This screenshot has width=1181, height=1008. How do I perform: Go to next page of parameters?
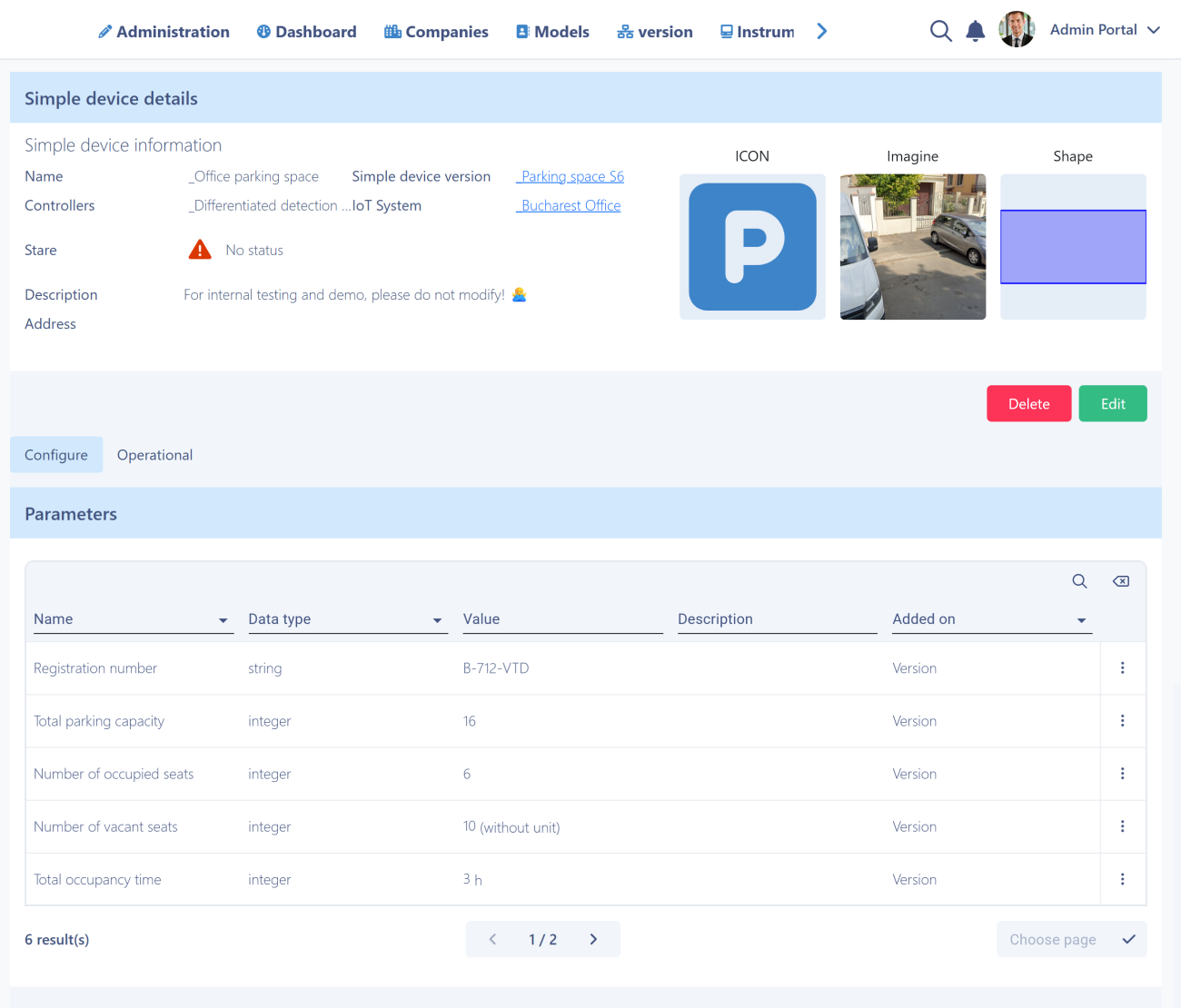pyautogui.click(x=593, y=939)
